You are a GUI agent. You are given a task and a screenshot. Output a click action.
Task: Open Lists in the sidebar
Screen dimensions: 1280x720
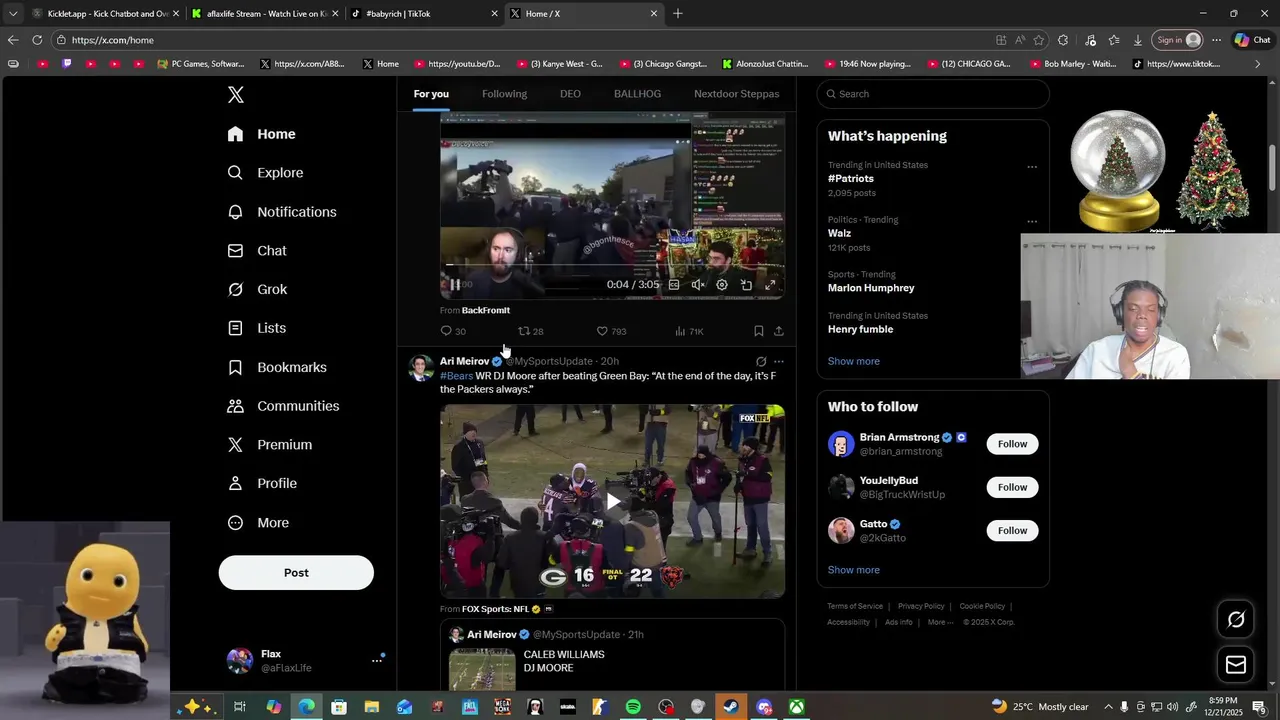click(x=256, y=328)
